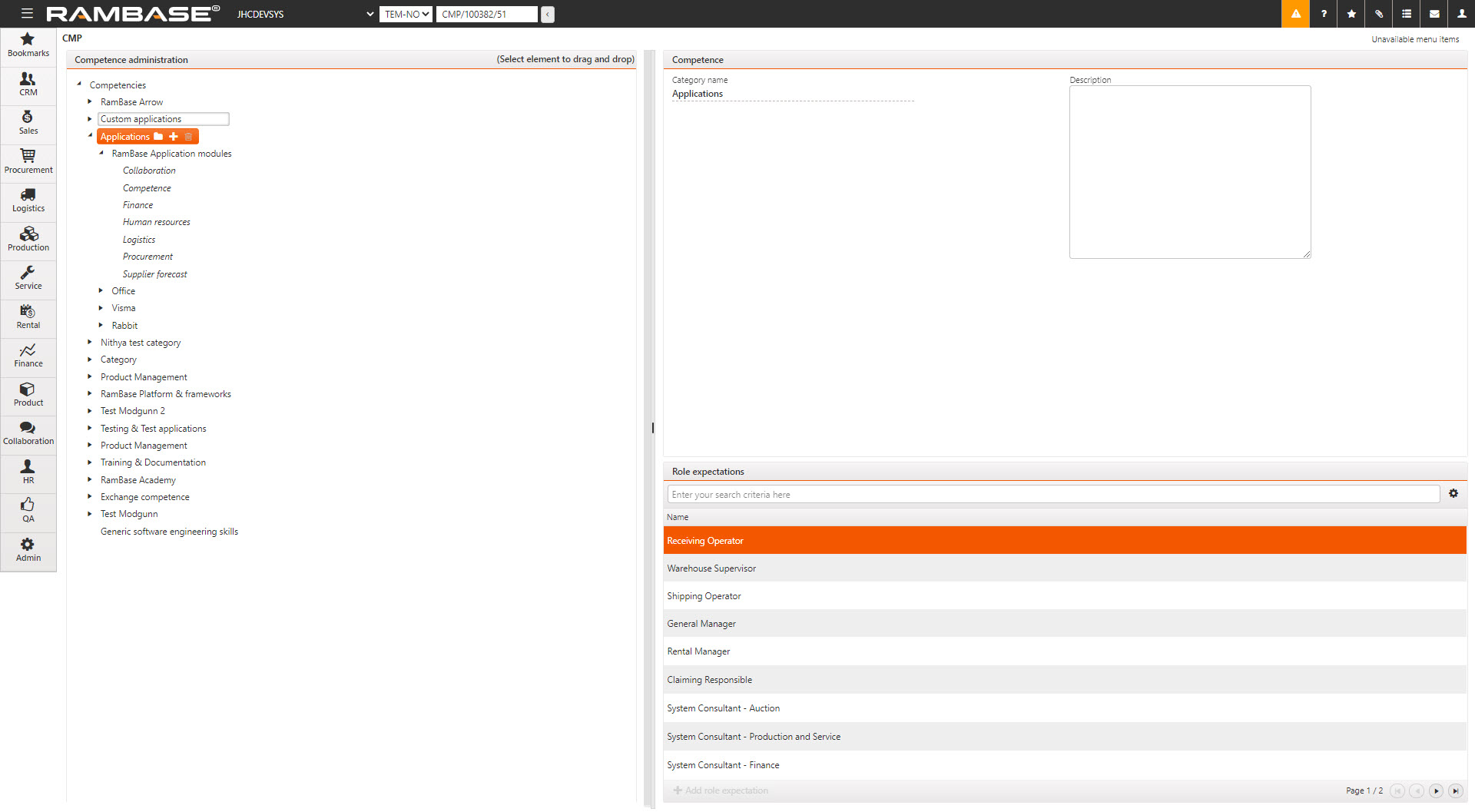Click the Unavailable menu items link

(1415, 39)
